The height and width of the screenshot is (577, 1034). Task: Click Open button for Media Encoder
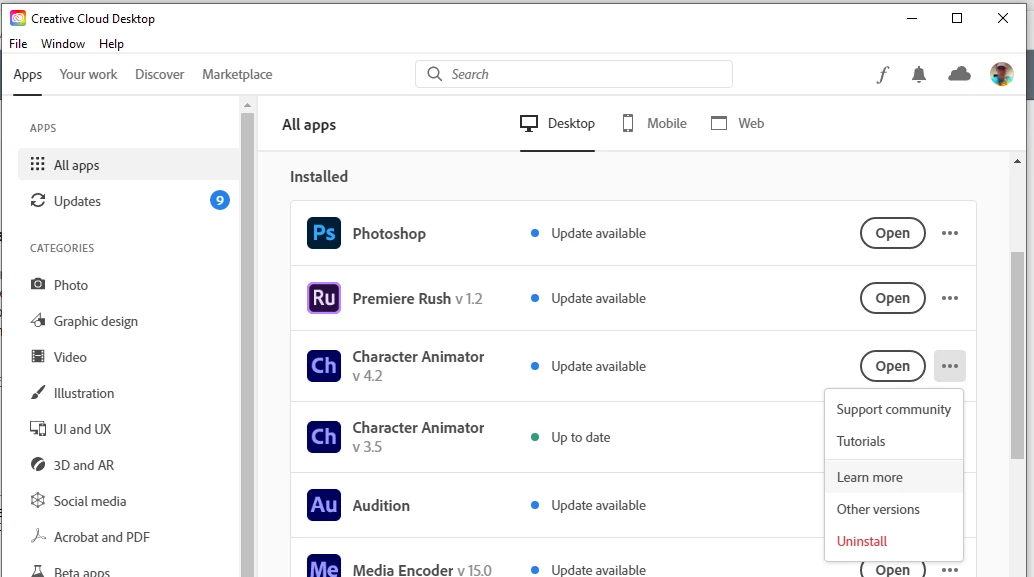(892, 569)
